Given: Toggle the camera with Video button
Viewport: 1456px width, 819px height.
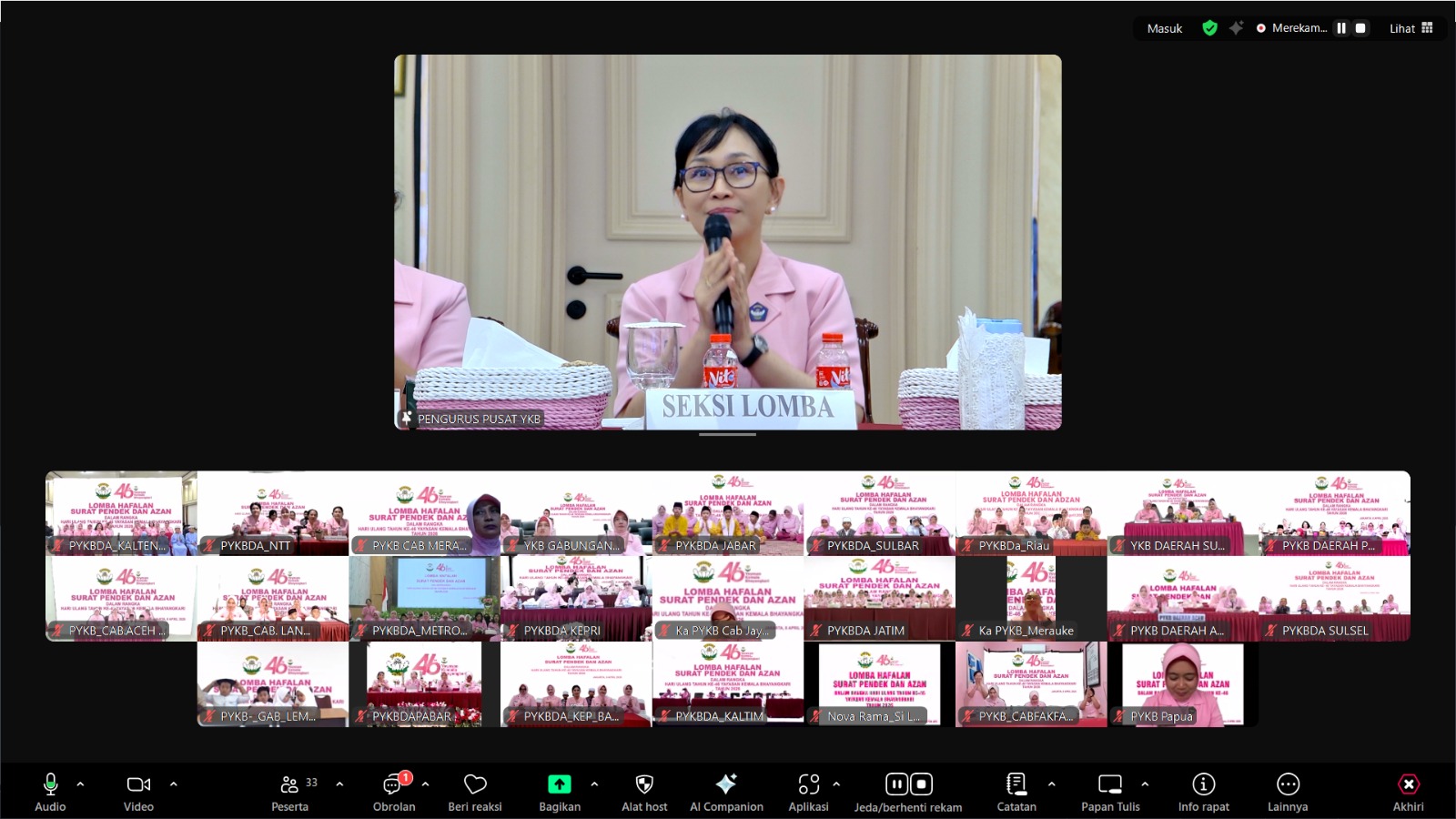Looking at the screenshot, I should (x=138, y=784).
